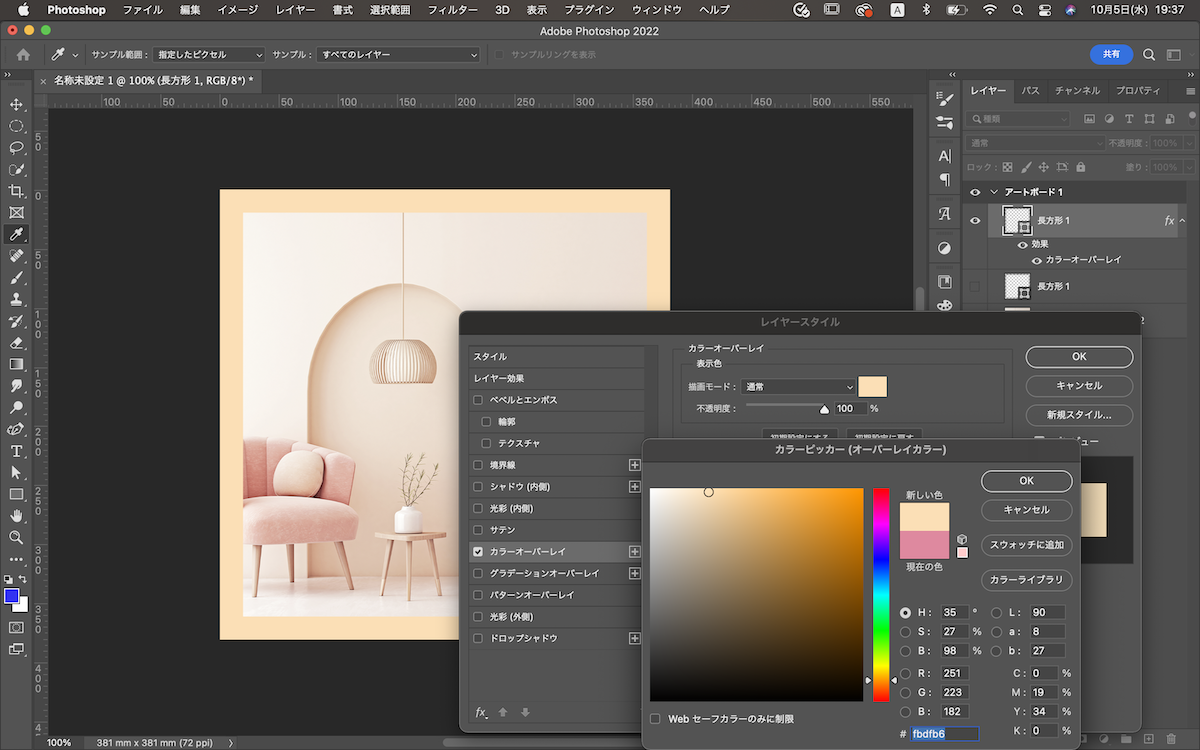Enable Web セーフカラーのみに制限 checkbox

[x=655, y=719]
